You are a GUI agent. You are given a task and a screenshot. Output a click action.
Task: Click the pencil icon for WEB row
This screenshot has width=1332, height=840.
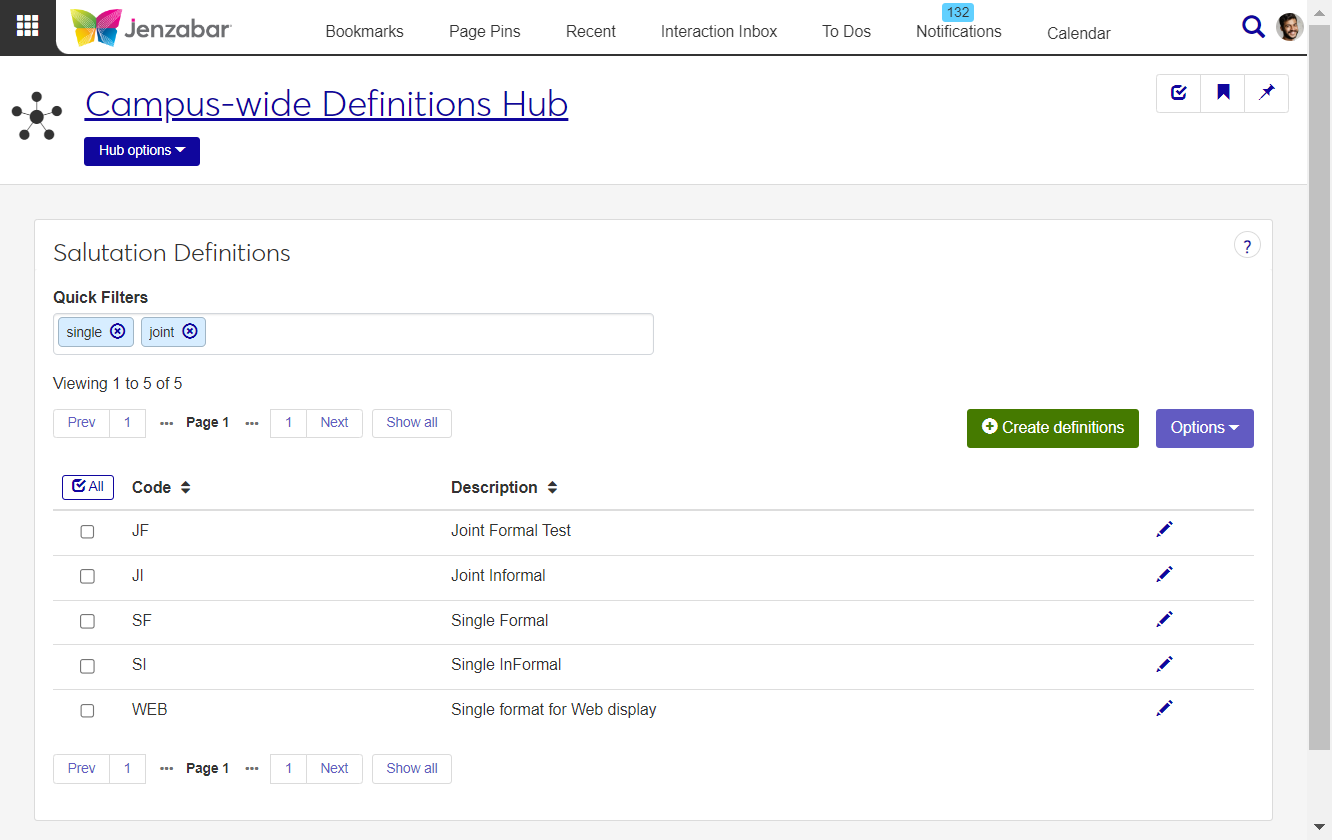pos(1164,709)
